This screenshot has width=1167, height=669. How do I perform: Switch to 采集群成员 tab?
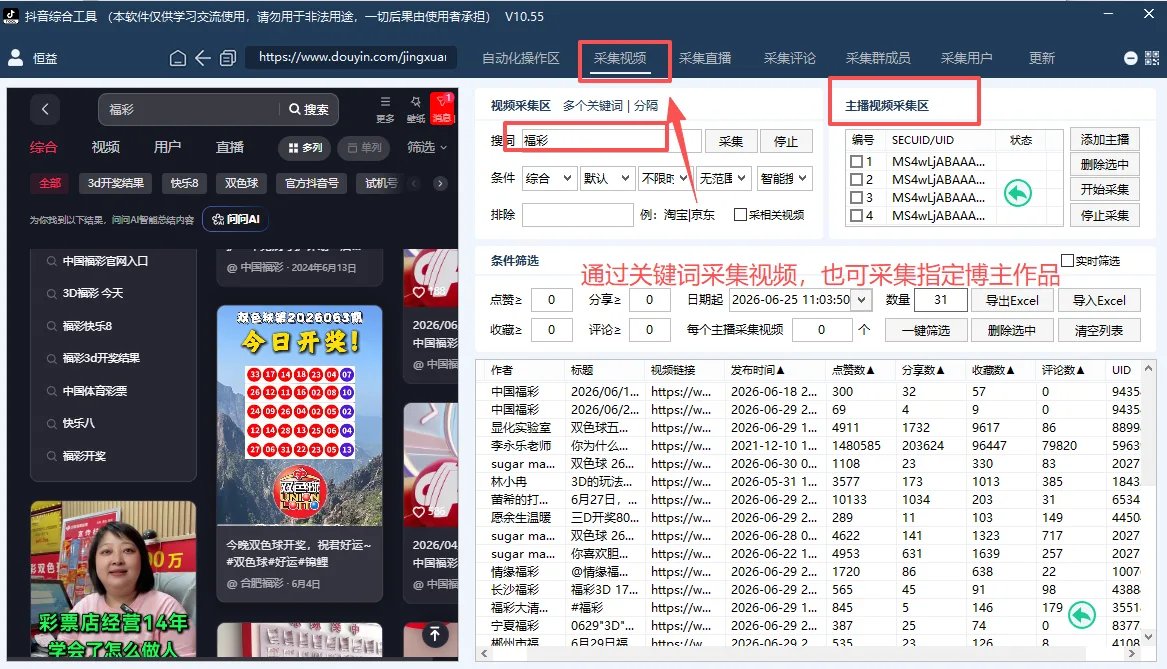tap(877, 58)
